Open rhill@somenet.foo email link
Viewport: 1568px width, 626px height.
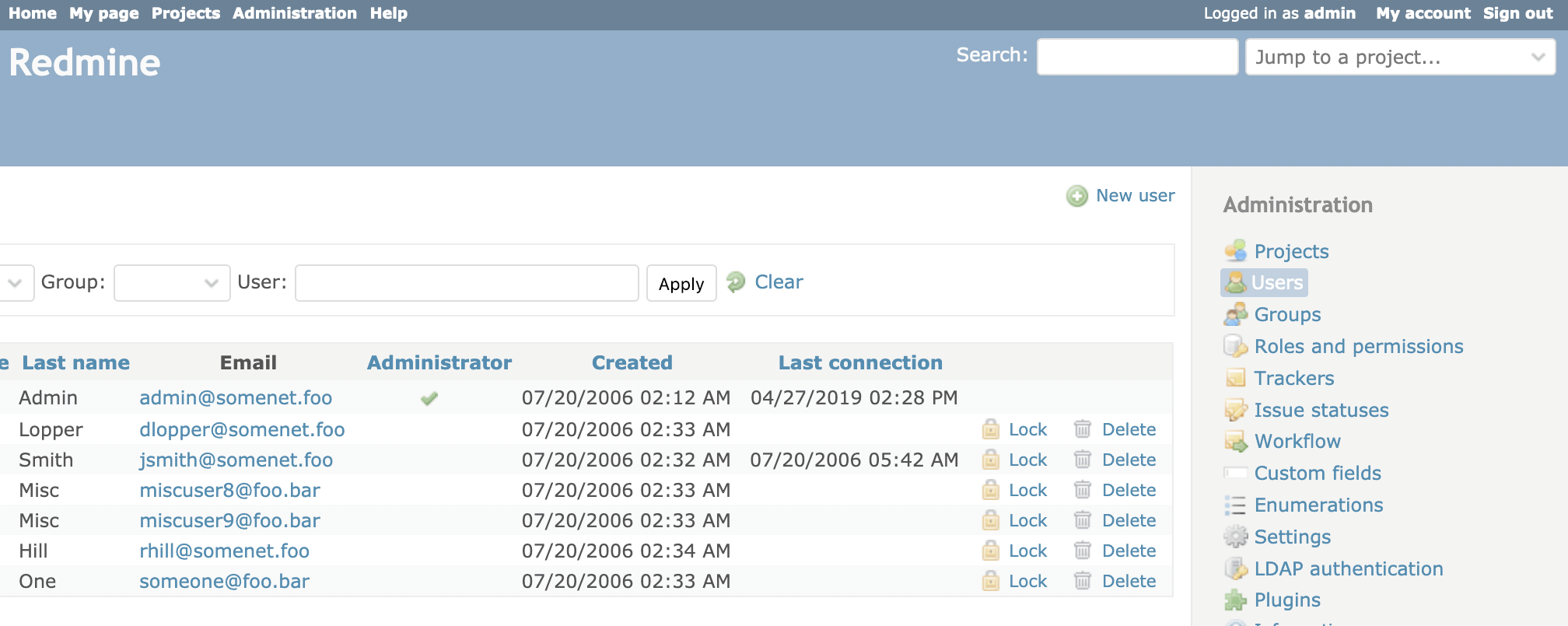pyautogui.click(x=224, y=551)
